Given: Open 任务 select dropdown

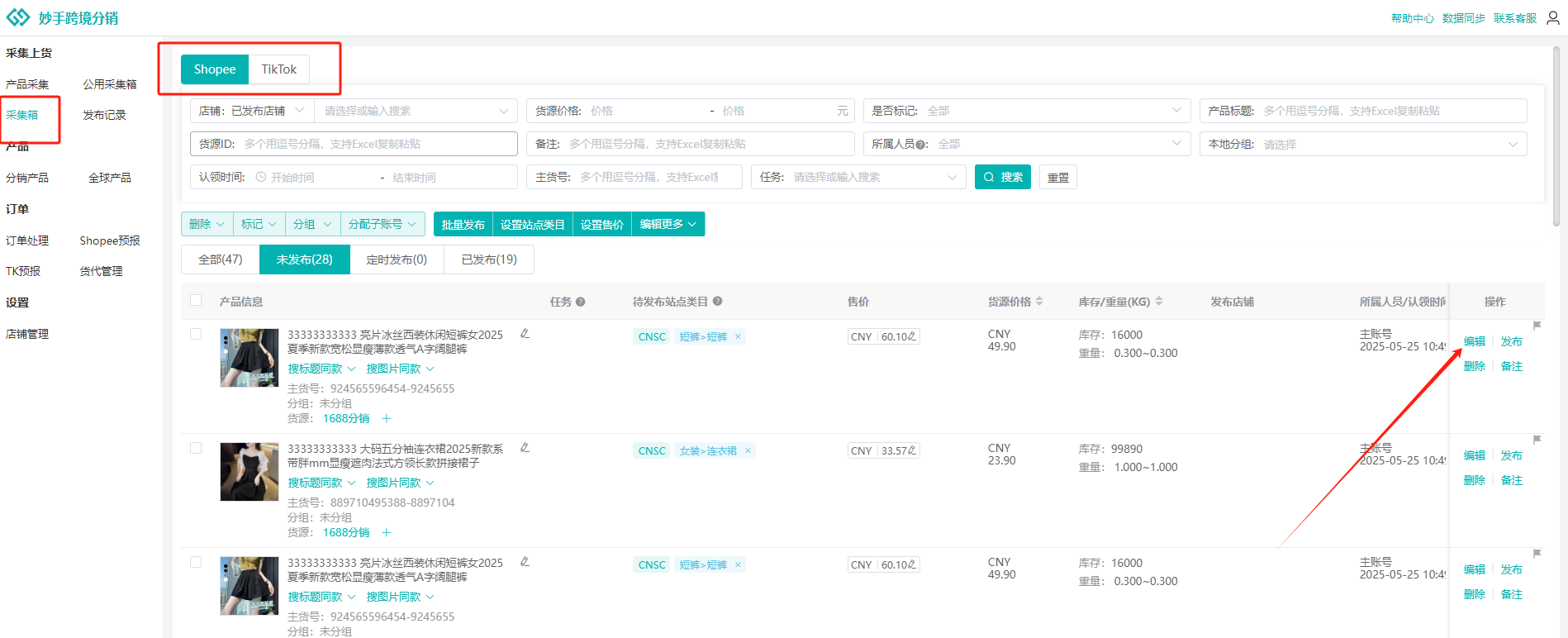Looking at the screenshot, I should (x=858, y=177).
